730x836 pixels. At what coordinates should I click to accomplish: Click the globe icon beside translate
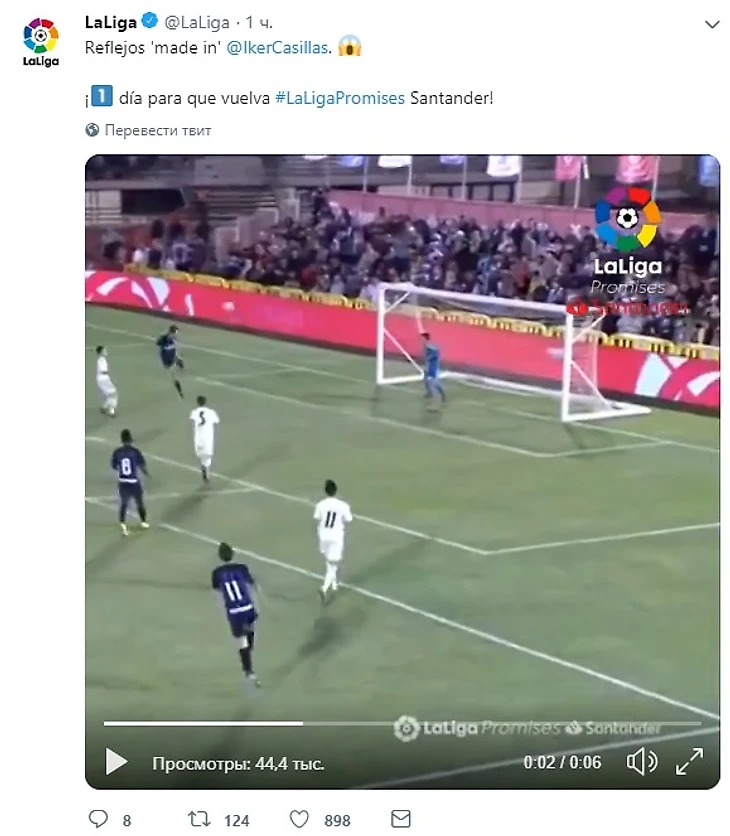pyautogui.click(x=92, y=130)
